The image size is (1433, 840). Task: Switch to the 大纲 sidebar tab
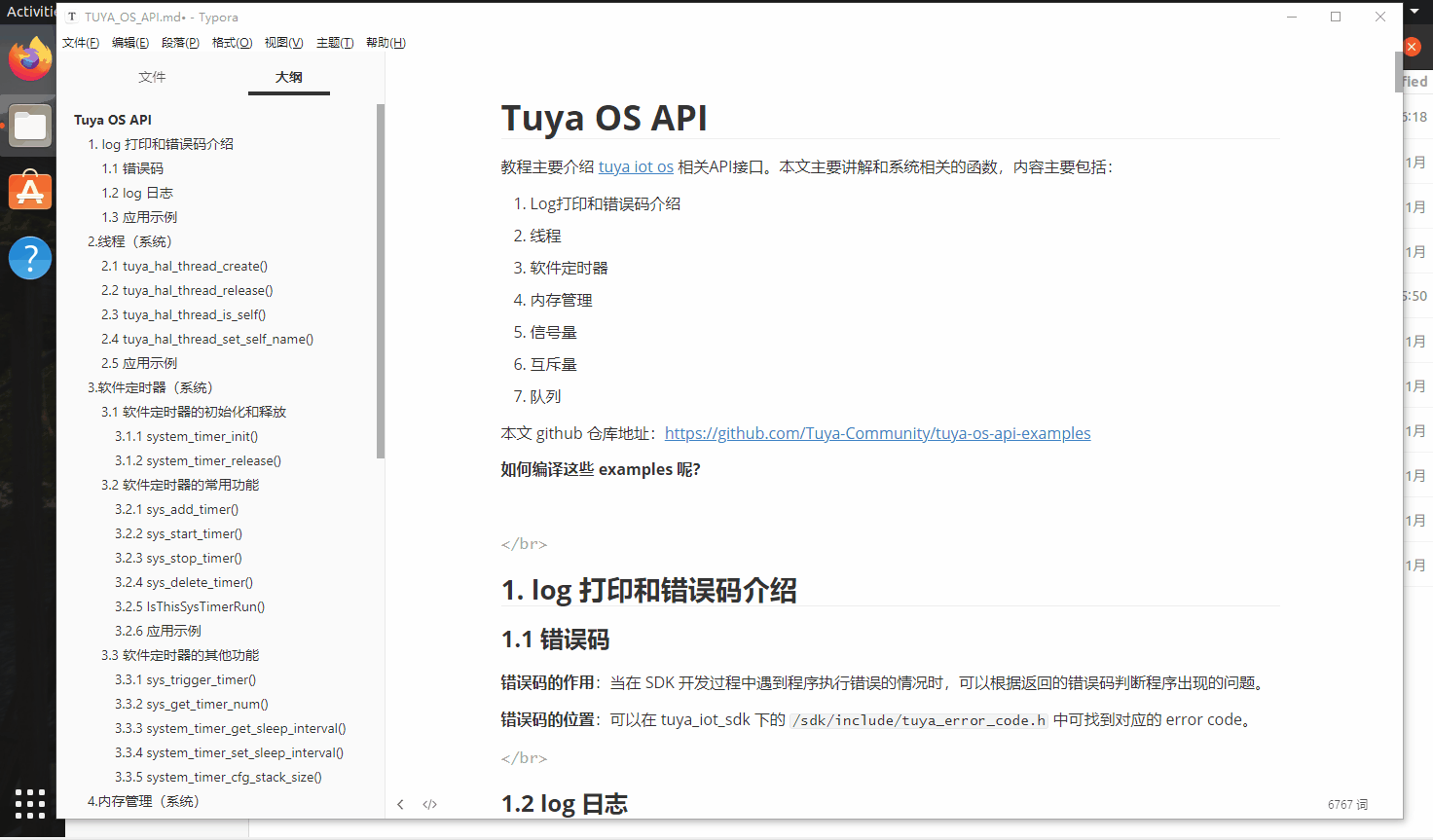tap(289, 77)
